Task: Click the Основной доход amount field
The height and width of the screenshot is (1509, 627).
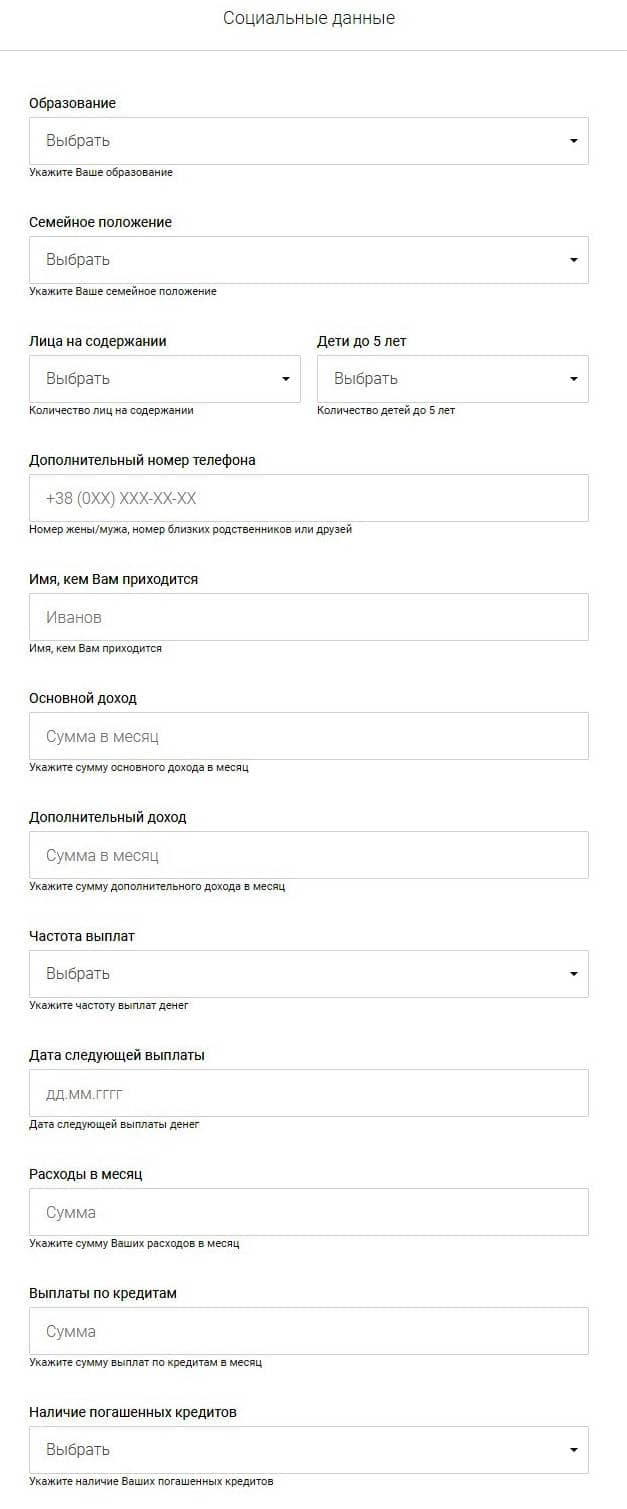Action: click(308, 736)
